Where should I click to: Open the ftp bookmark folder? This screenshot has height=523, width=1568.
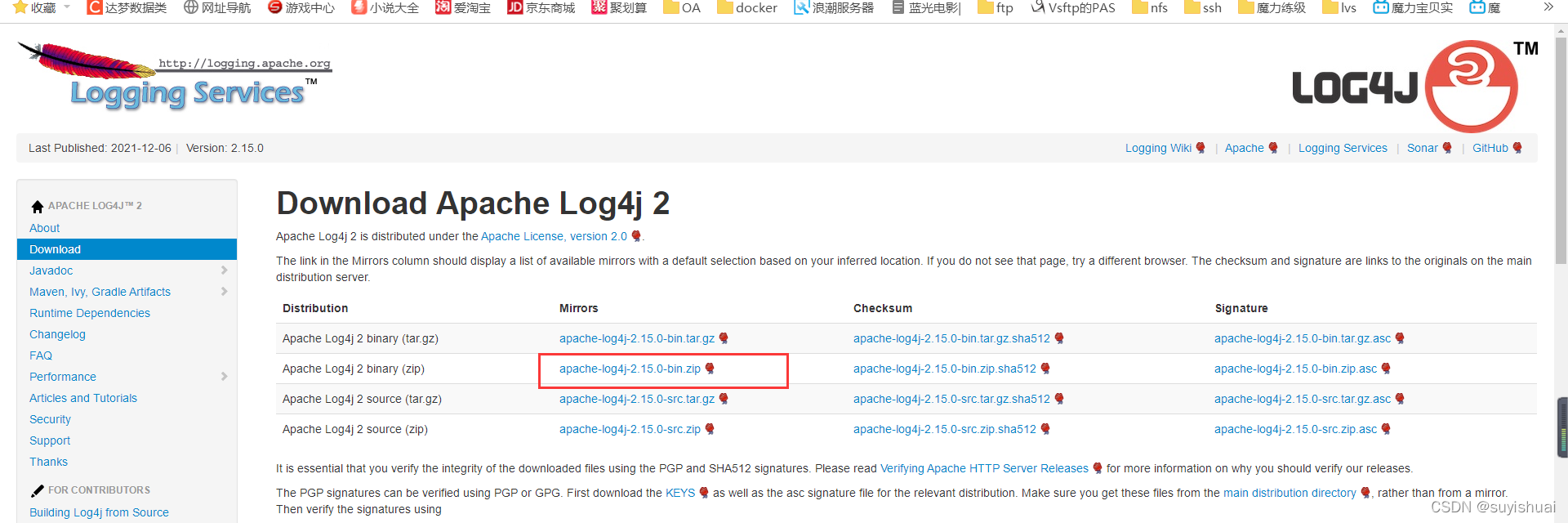tap(996, 7)
